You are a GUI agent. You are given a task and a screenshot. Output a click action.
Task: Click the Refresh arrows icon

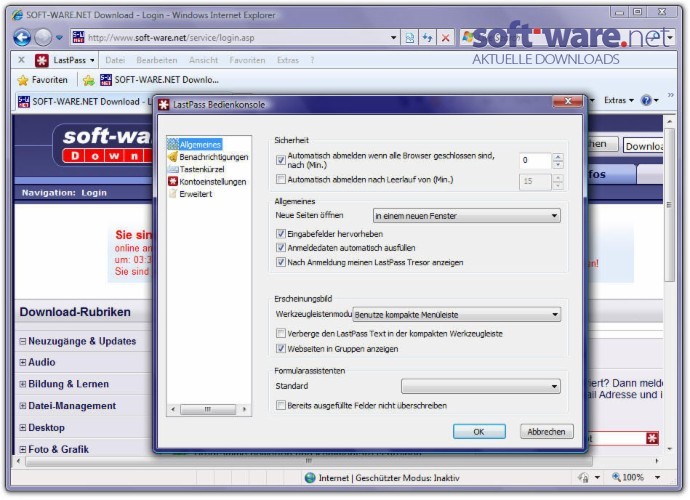click(427, 38)
